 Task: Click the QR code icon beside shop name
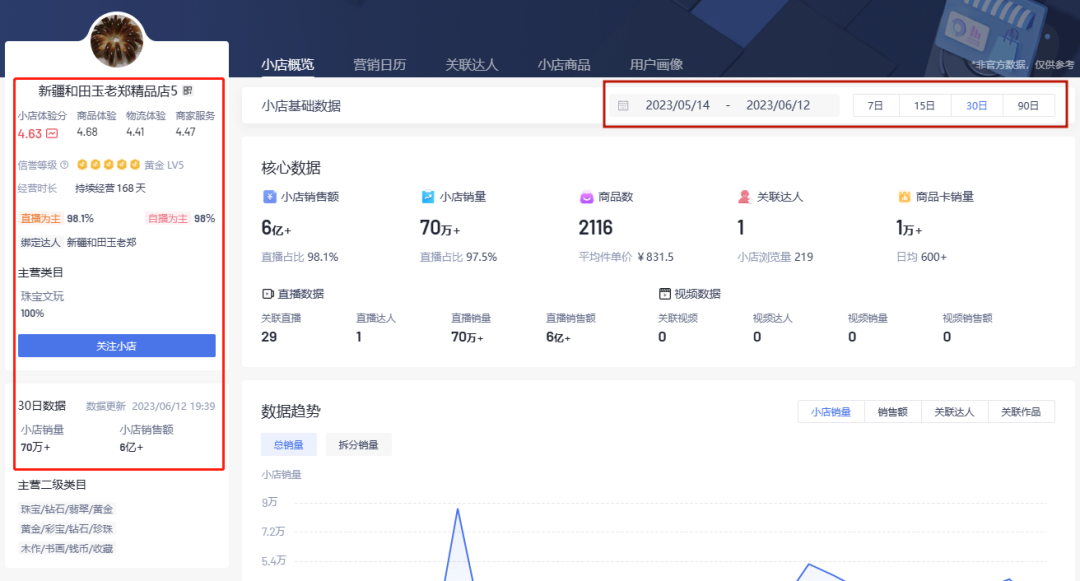(x=187, y=91)
